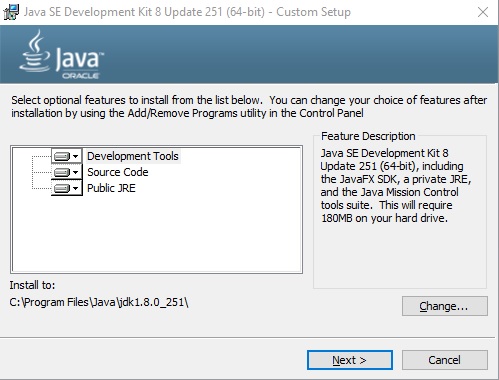This screenshot has width=499, height=380.
Task: Click the Java Oracle logo
Action: 62,55
